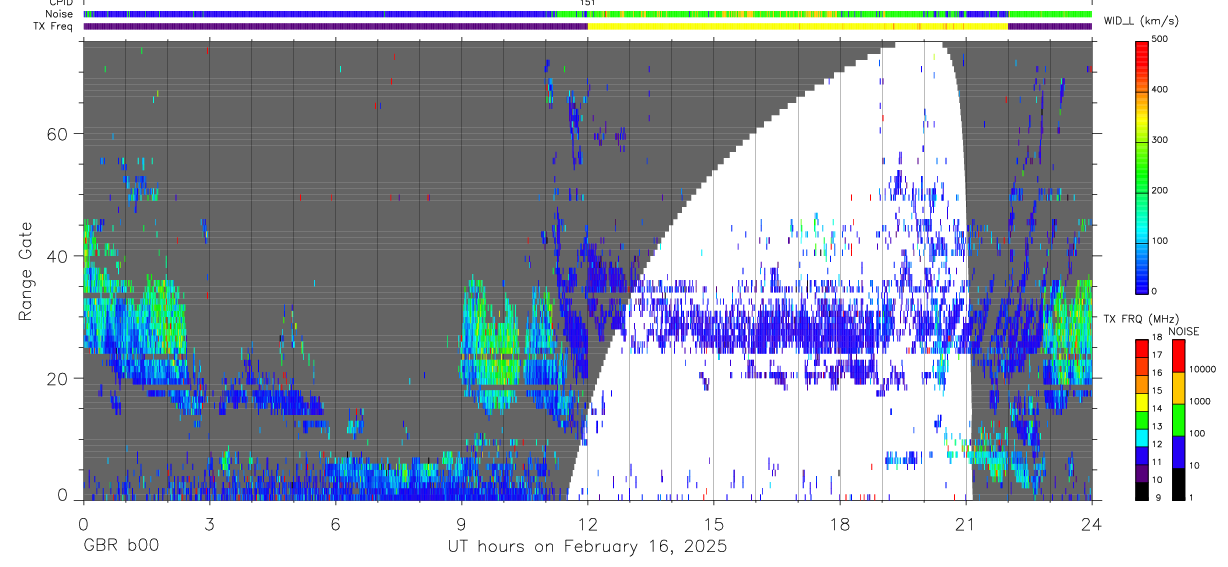
Task: Click the "Range Gate" y-axis title
Action: pyautogui.click(x=25, y=270)
